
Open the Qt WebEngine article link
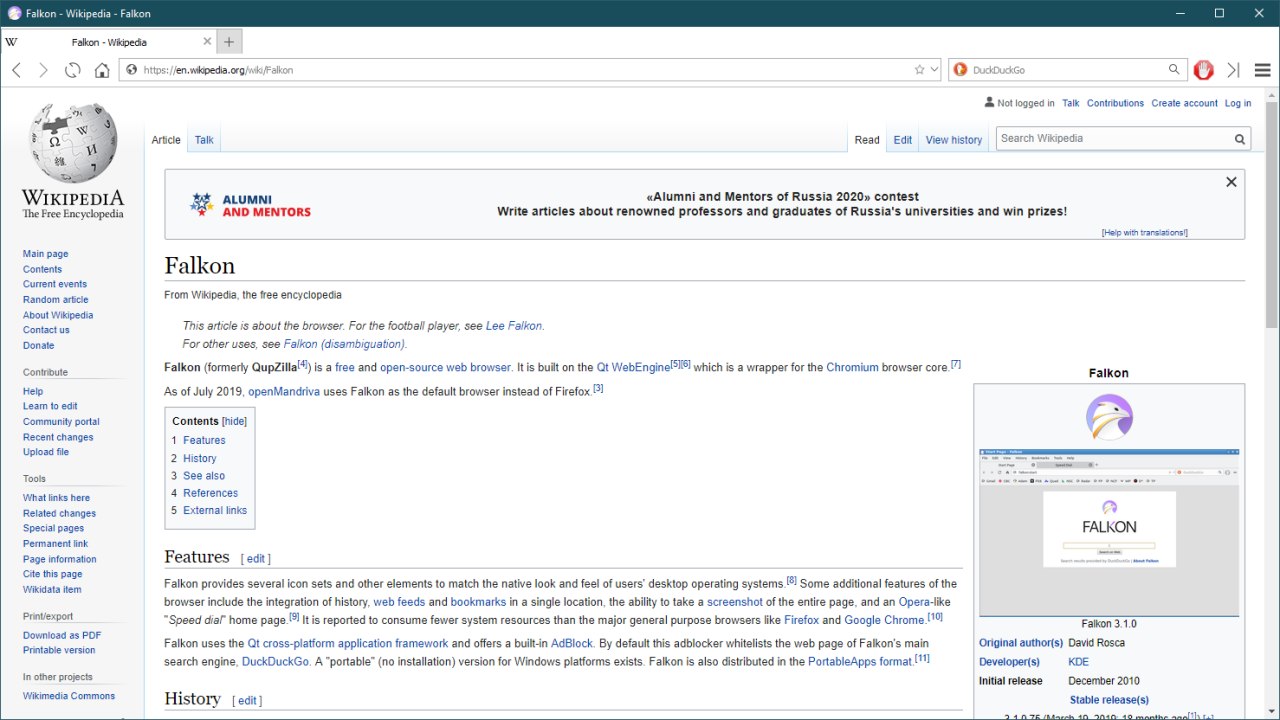point(633,368)
